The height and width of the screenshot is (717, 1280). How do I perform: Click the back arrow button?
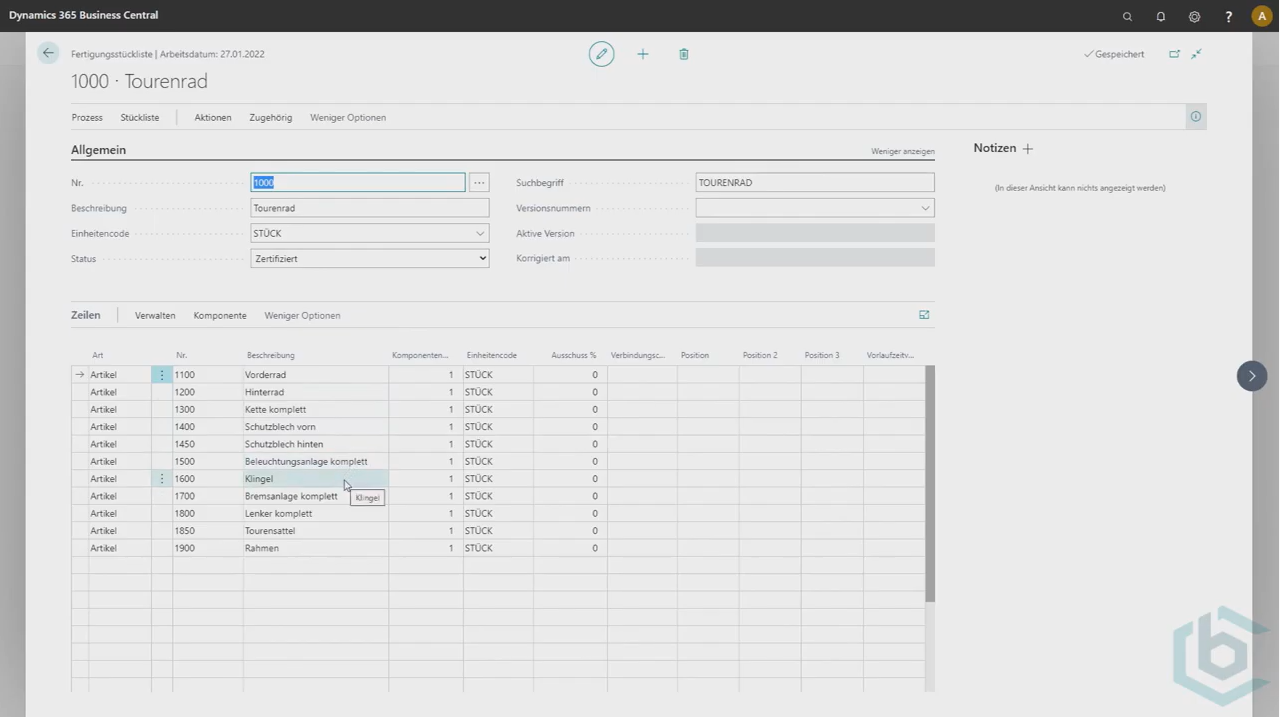click(x=48, y=53)
